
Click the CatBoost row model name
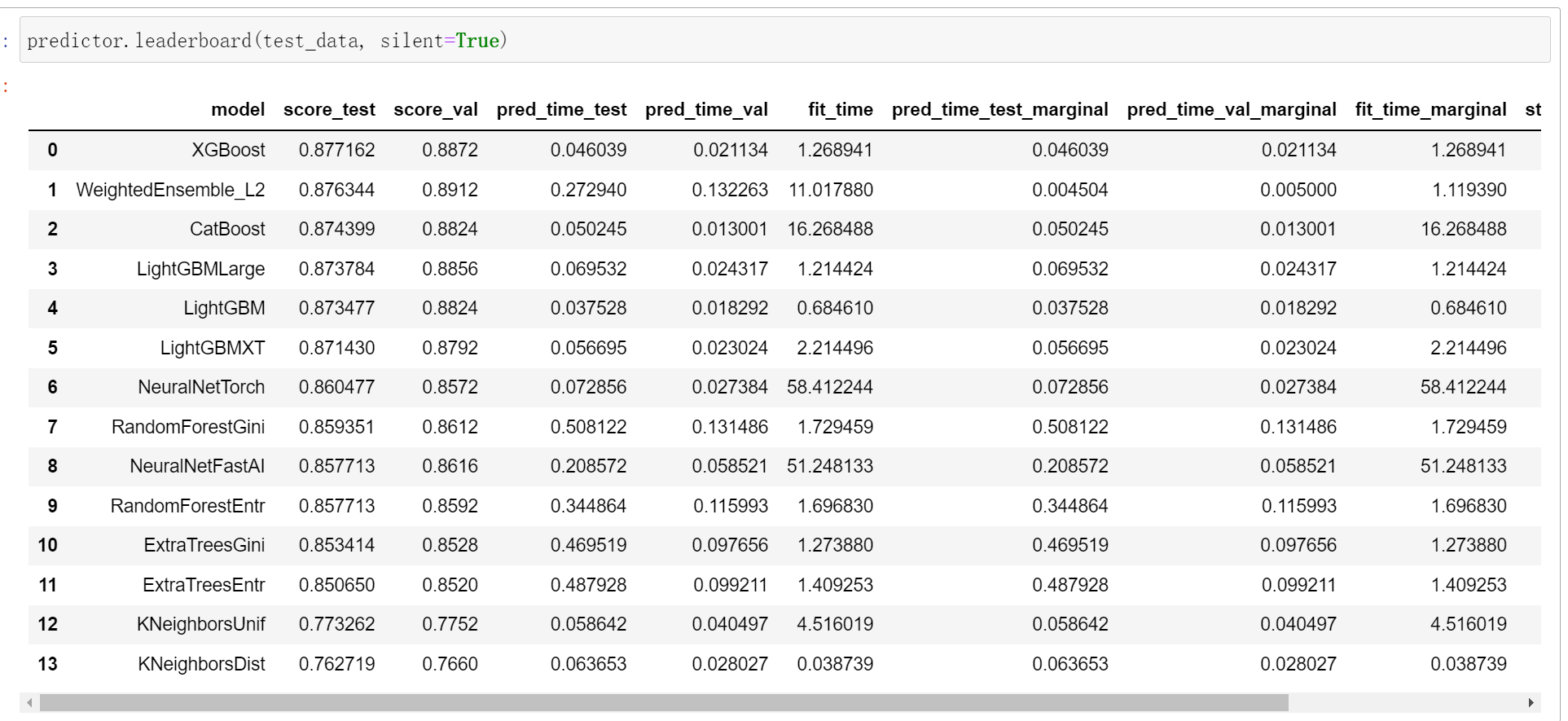[x=227, y=229]
